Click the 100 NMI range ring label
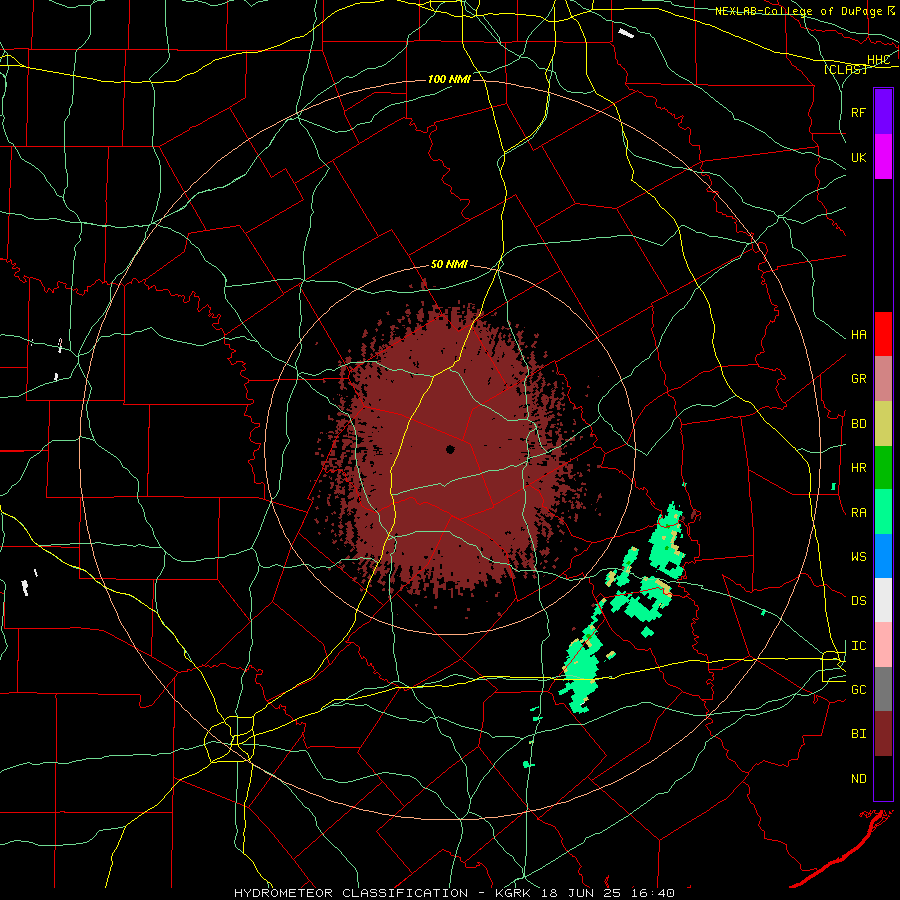Image resolution: width=900 pixels, height=900 pixels. 449,79
